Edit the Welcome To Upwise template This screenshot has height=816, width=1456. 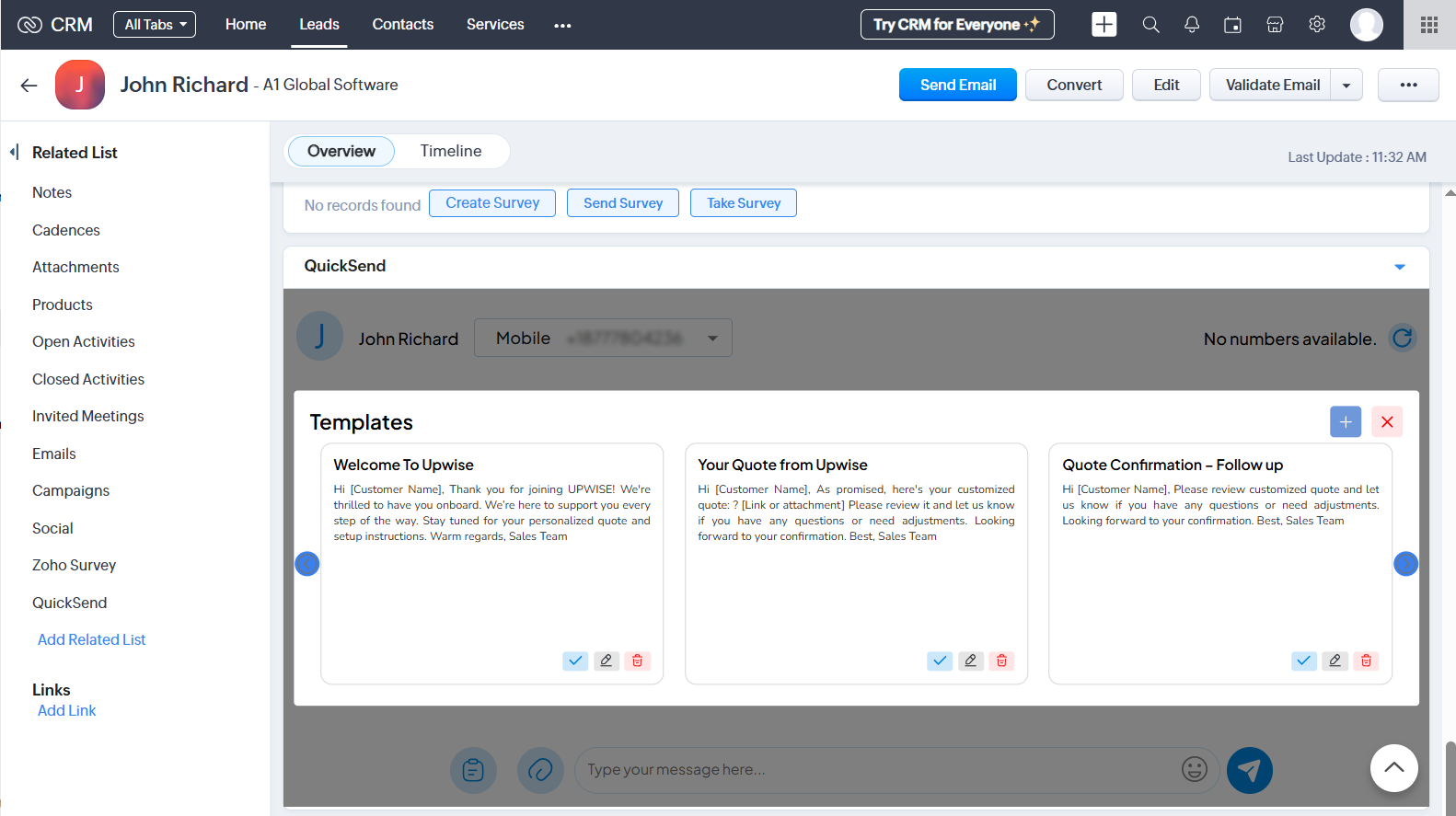click(x=607, y=661)
